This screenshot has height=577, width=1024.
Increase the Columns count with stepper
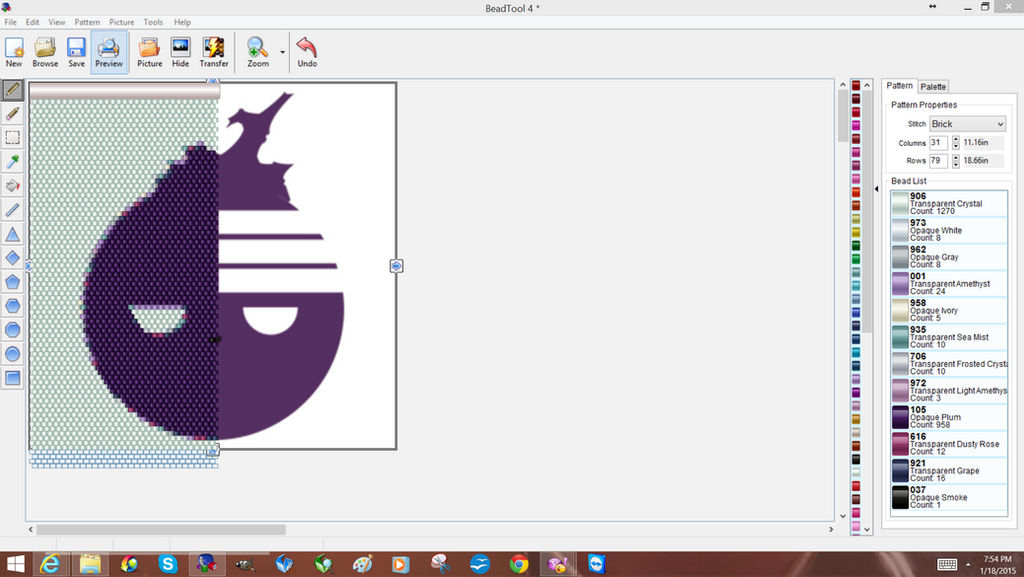(x=955, y=139)
